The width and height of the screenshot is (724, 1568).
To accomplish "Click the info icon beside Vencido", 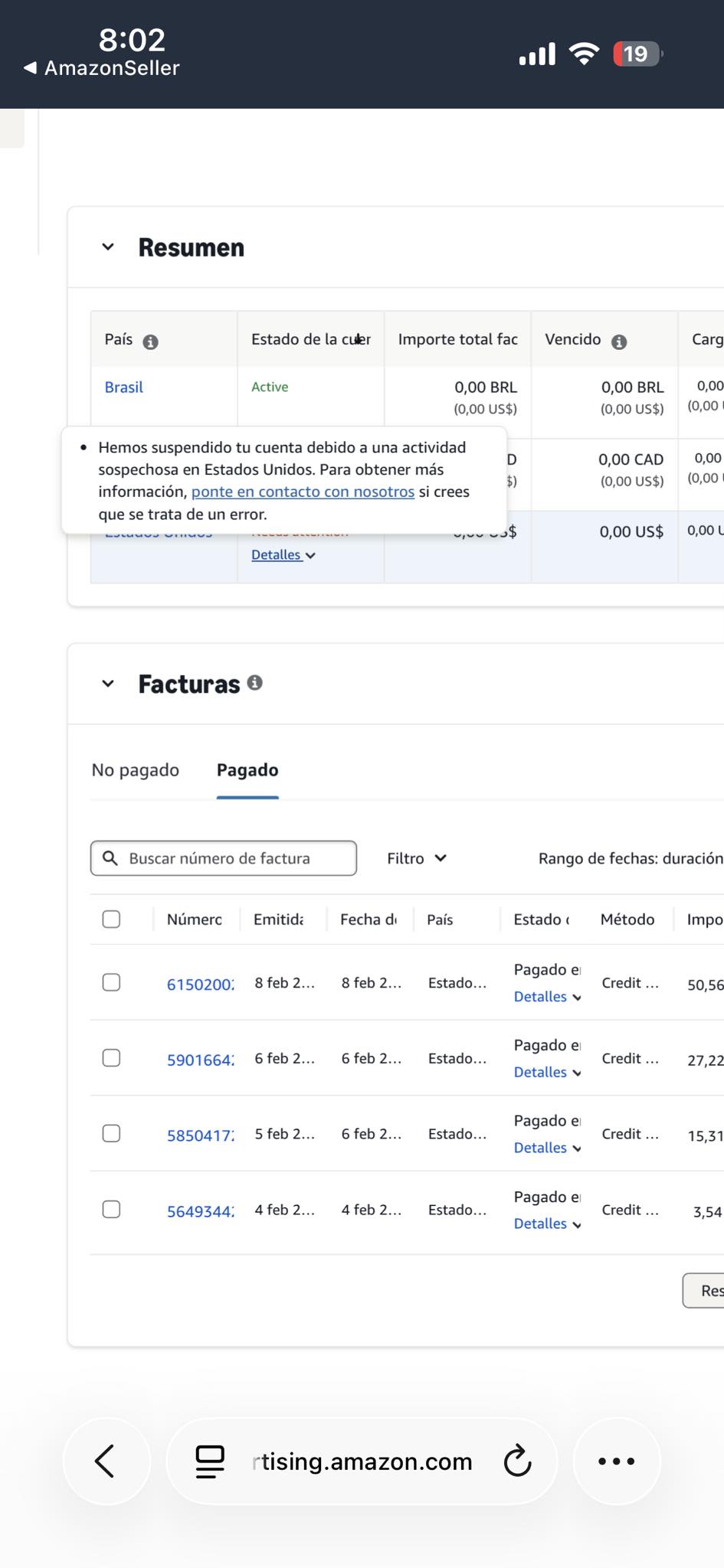I will click(x=619, y=342).
